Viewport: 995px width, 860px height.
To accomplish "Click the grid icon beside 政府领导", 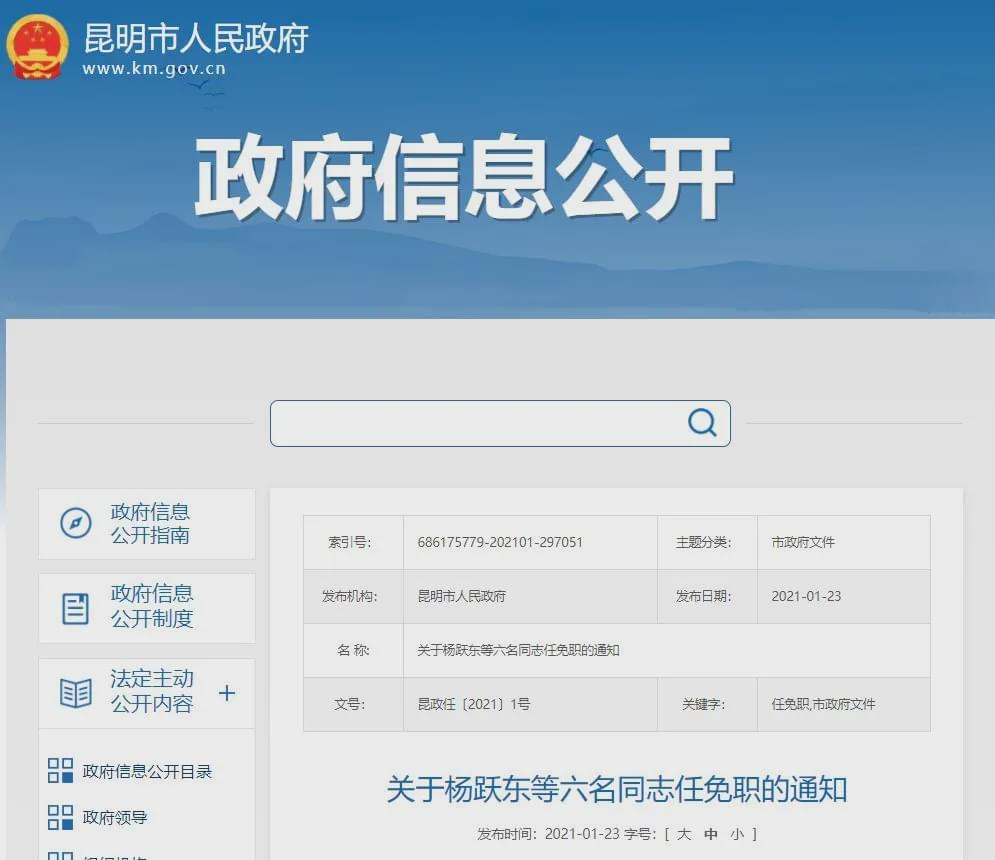I will pyautogui.click(x=61, y=817).
